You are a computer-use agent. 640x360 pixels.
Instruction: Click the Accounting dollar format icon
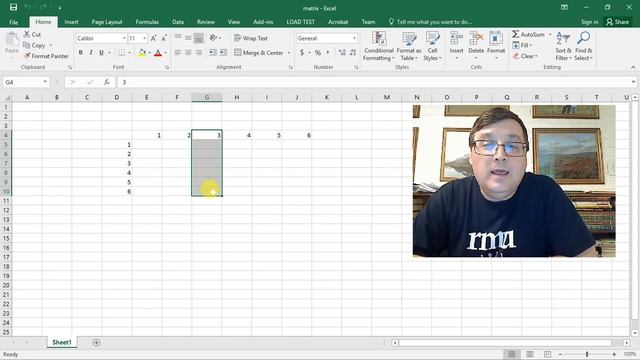coord(302,53)
